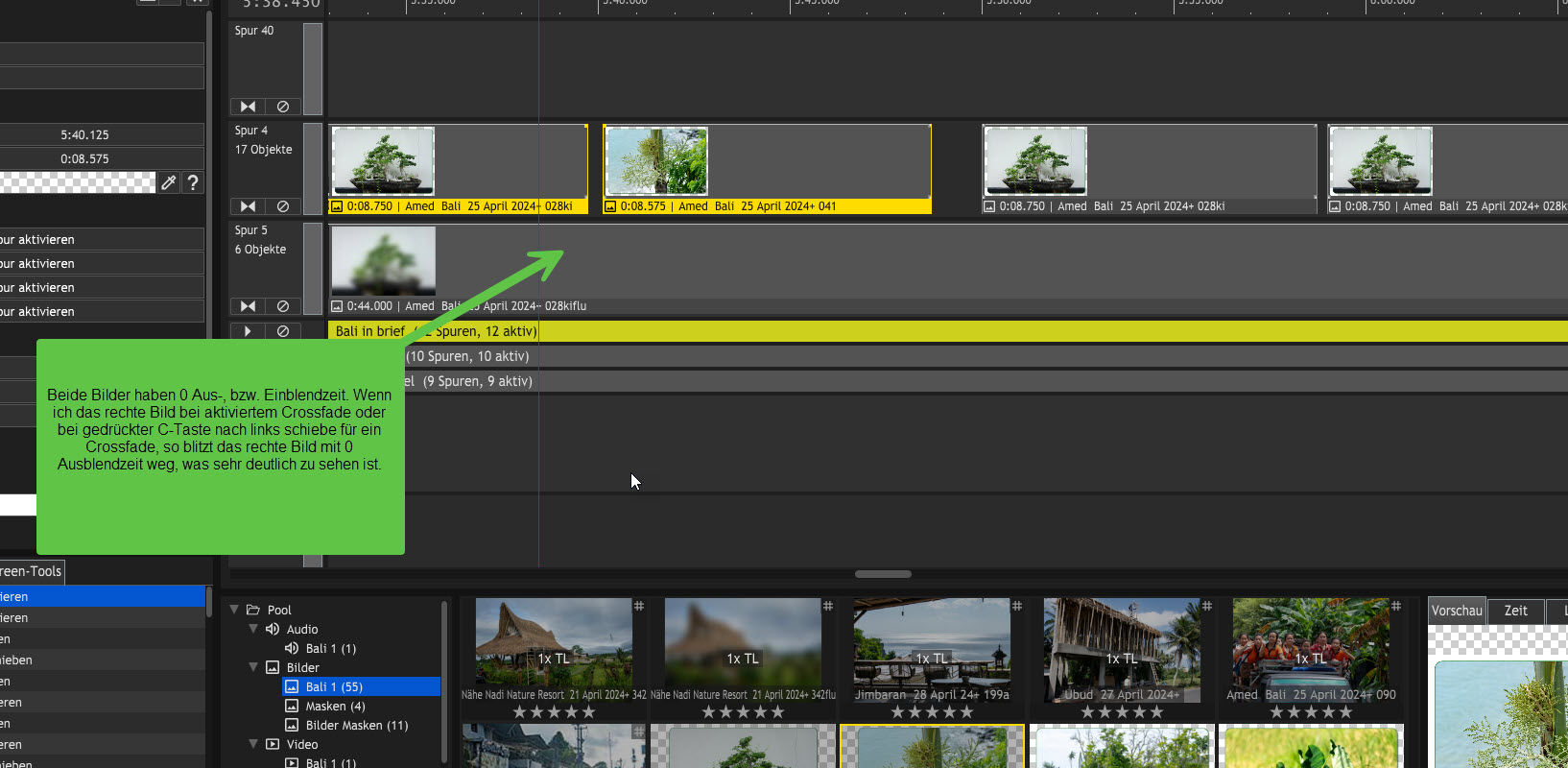Switch to the Zeit tab
The height and width of the screenshot is (768, 1568).
pyautogui.click(x=1516, y=611)
